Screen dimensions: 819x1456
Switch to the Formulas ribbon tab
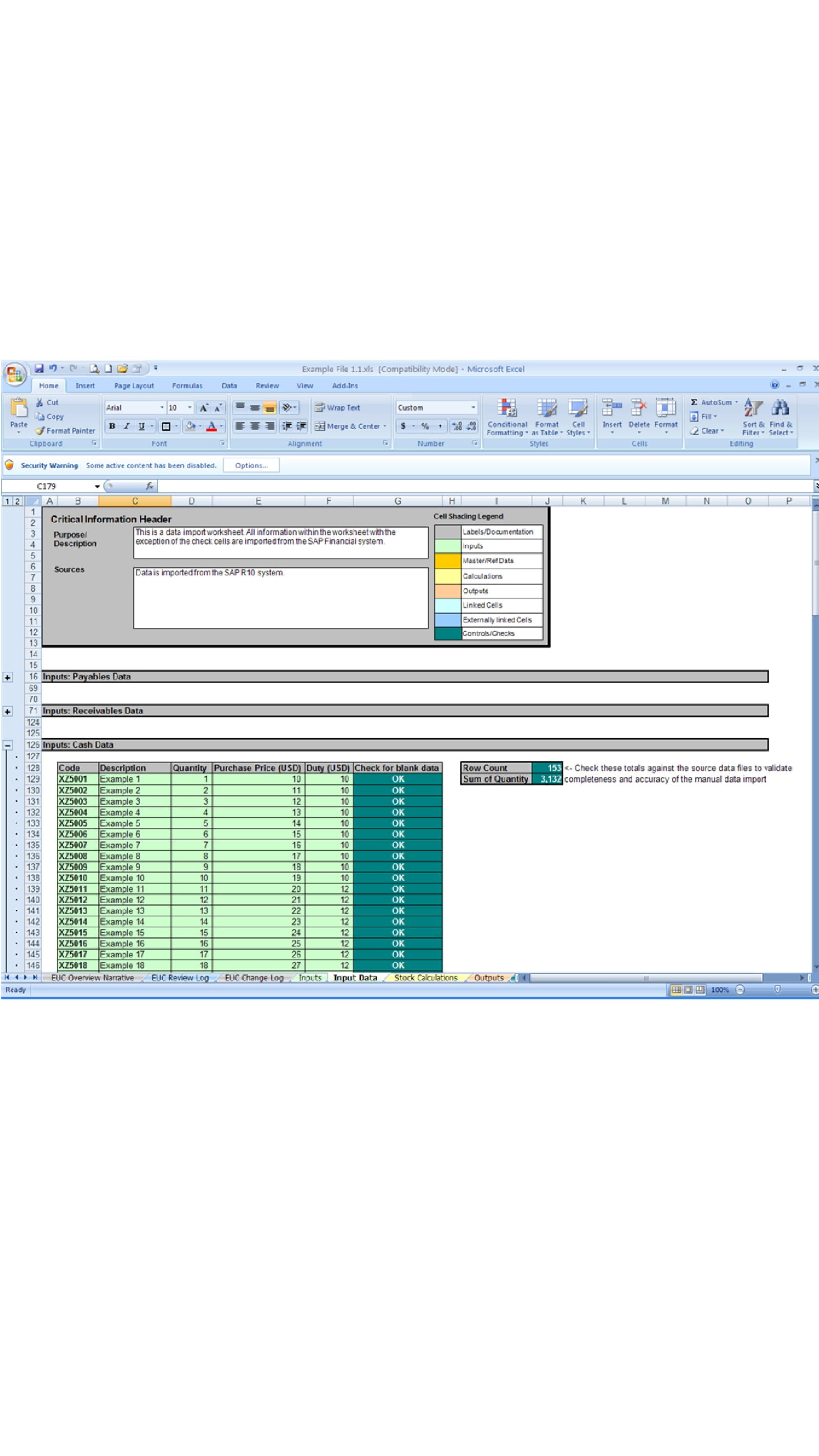[186, 386]
